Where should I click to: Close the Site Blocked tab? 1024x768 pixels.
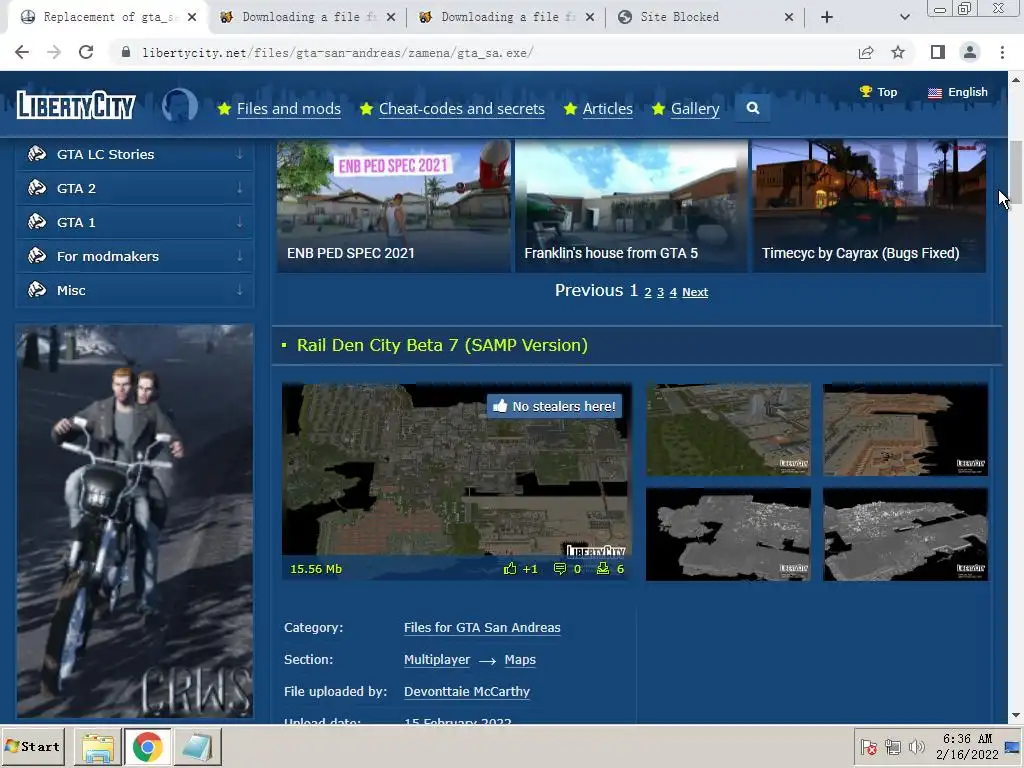coord(788,17)
